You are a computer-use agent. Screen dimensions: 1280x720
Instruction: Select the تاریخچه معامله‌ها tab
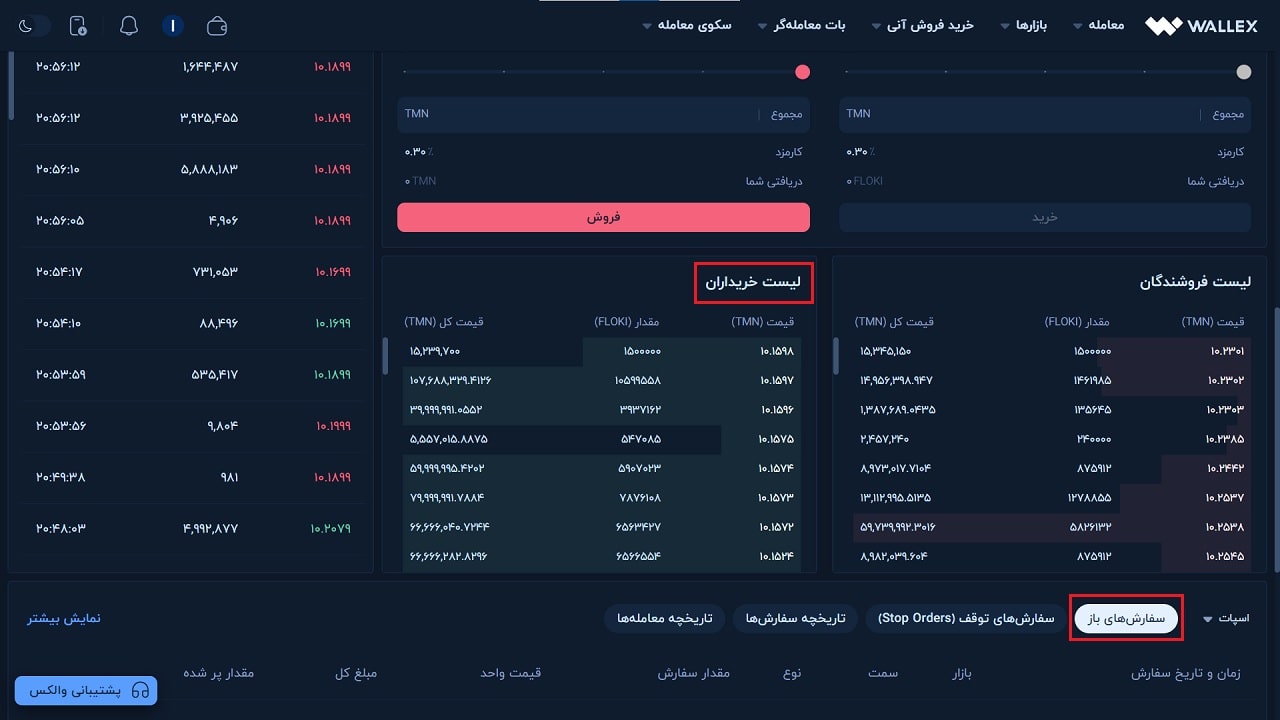664,619
